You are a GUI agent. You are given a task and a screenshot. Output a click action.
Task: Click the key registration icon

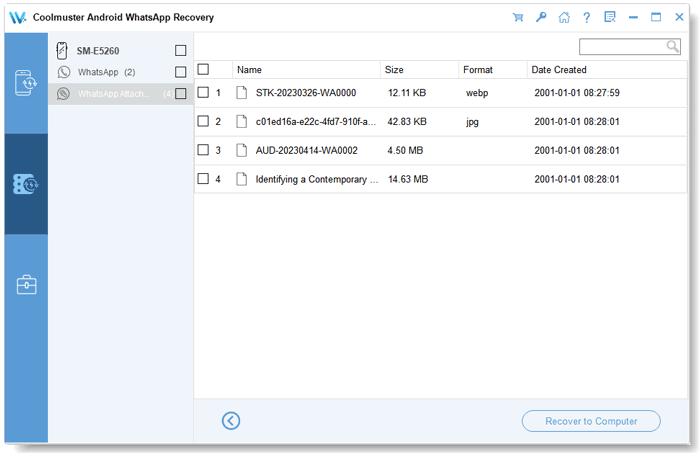click(x=541, y=17)
